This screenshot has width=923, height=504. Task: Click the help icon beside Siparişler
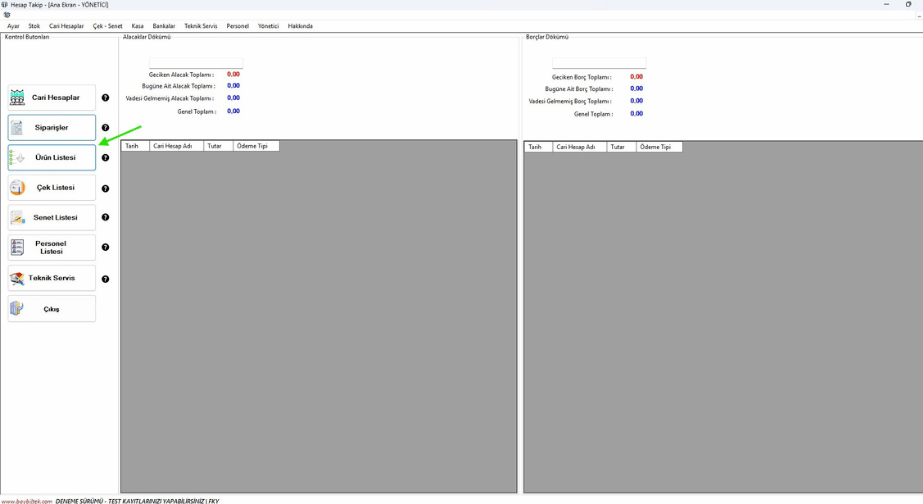pos(105,128)
